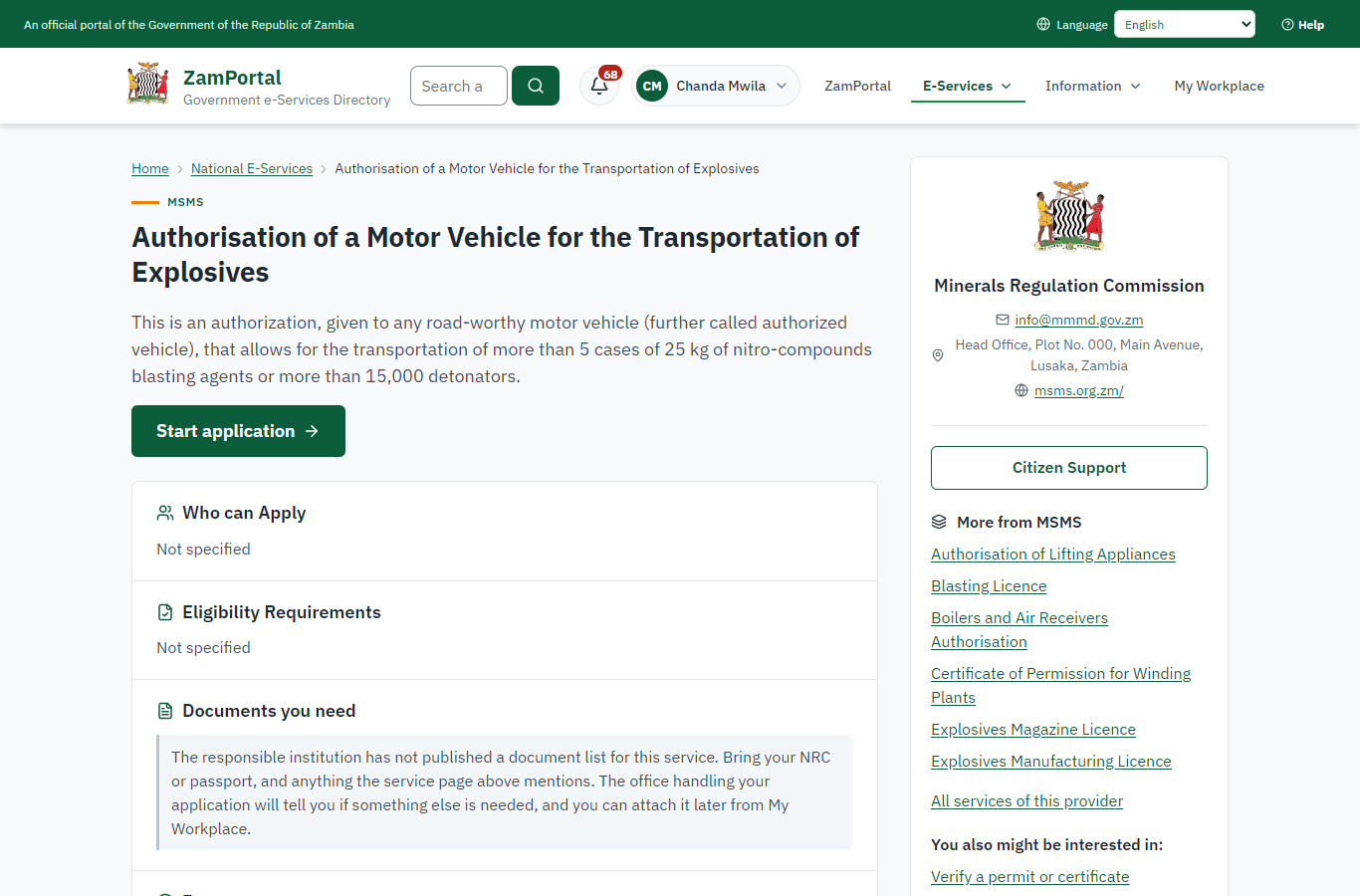
Task: Click the Help link in top bar
Action: point(1302,25)
